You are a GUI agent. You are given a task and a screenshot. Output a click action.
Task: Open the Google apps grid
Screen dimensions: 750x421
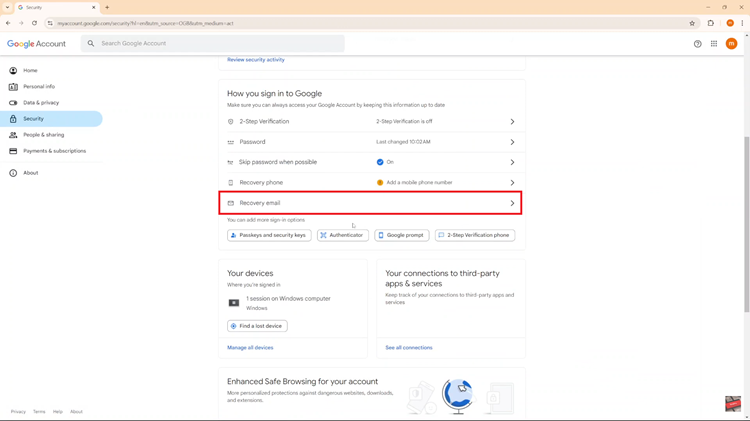click(714, 44)
